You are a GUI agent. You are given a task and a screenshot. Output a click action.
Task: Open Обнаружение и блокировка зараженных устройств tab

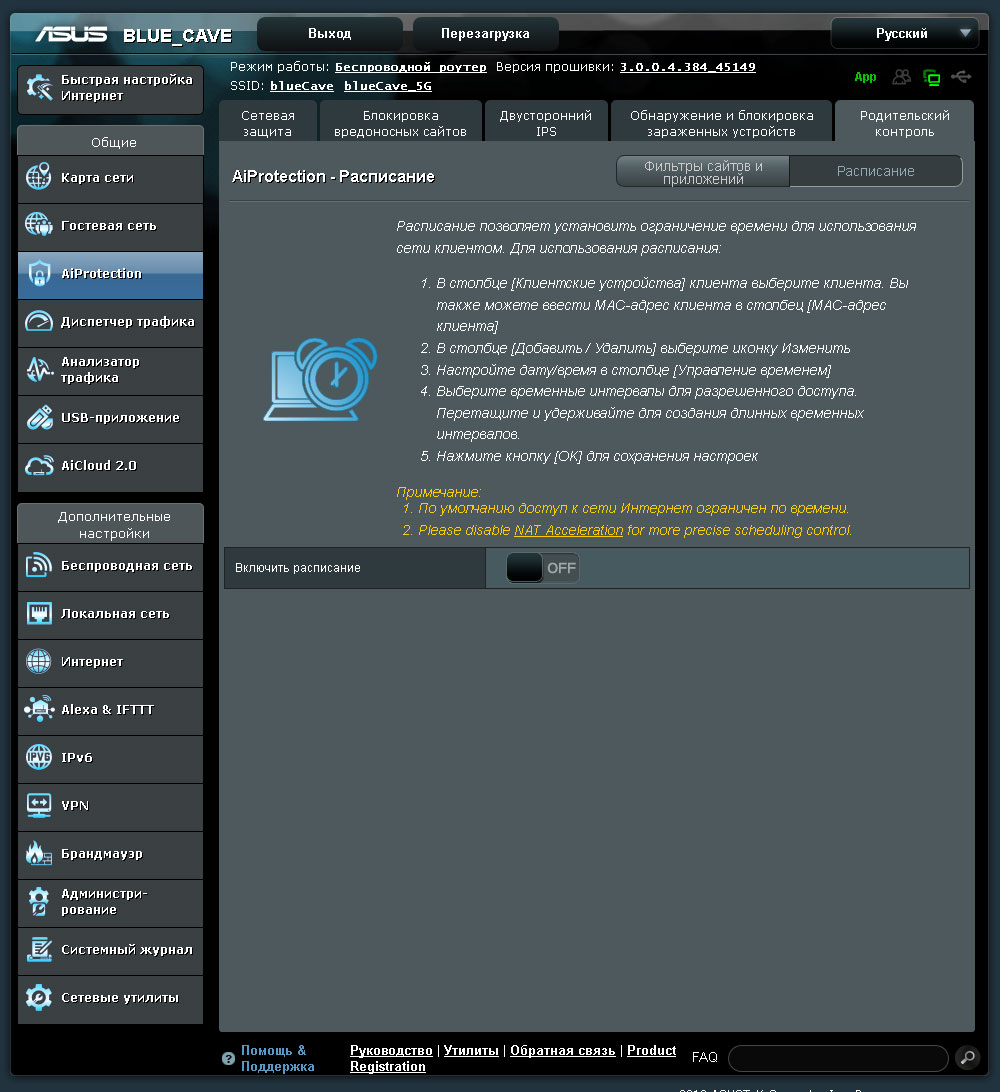tap(721, 123)
